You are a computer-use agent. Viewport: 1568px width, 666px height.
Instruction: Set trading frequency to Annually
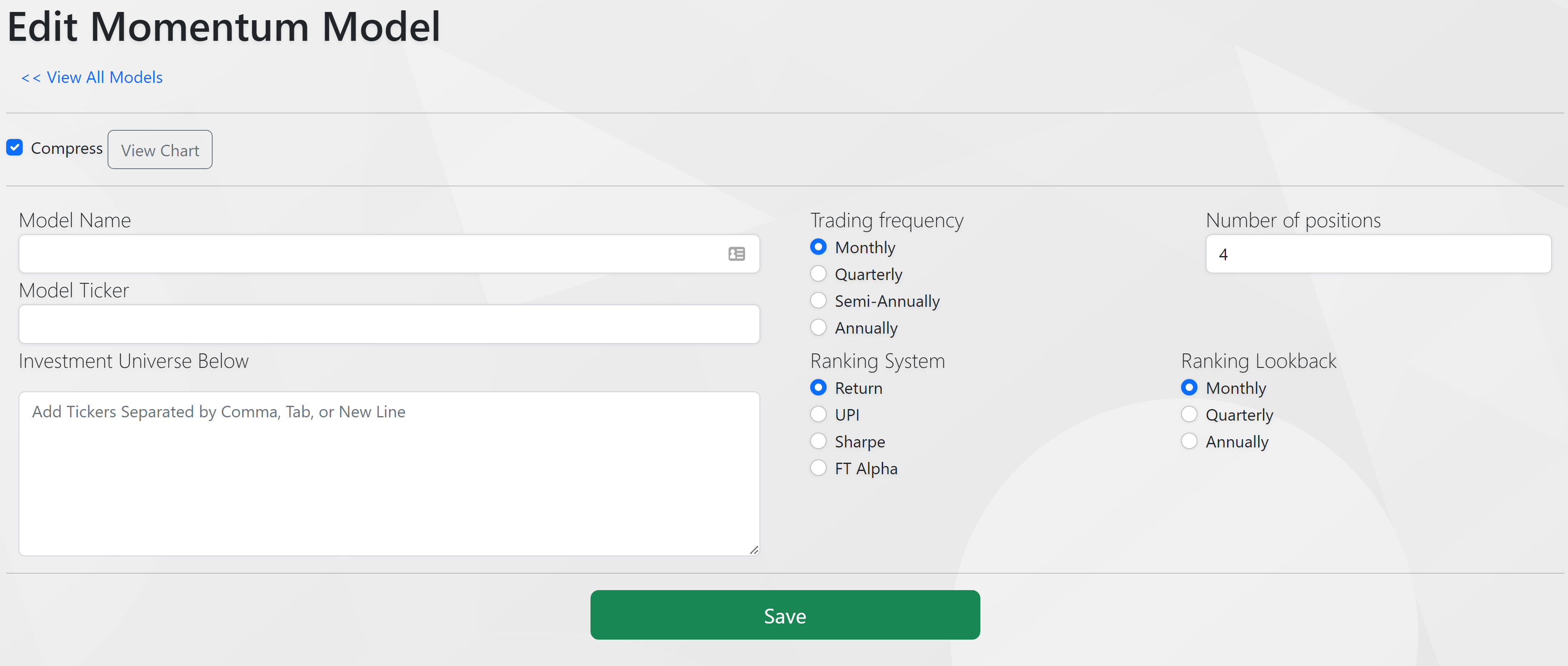(x=818, y=327)
